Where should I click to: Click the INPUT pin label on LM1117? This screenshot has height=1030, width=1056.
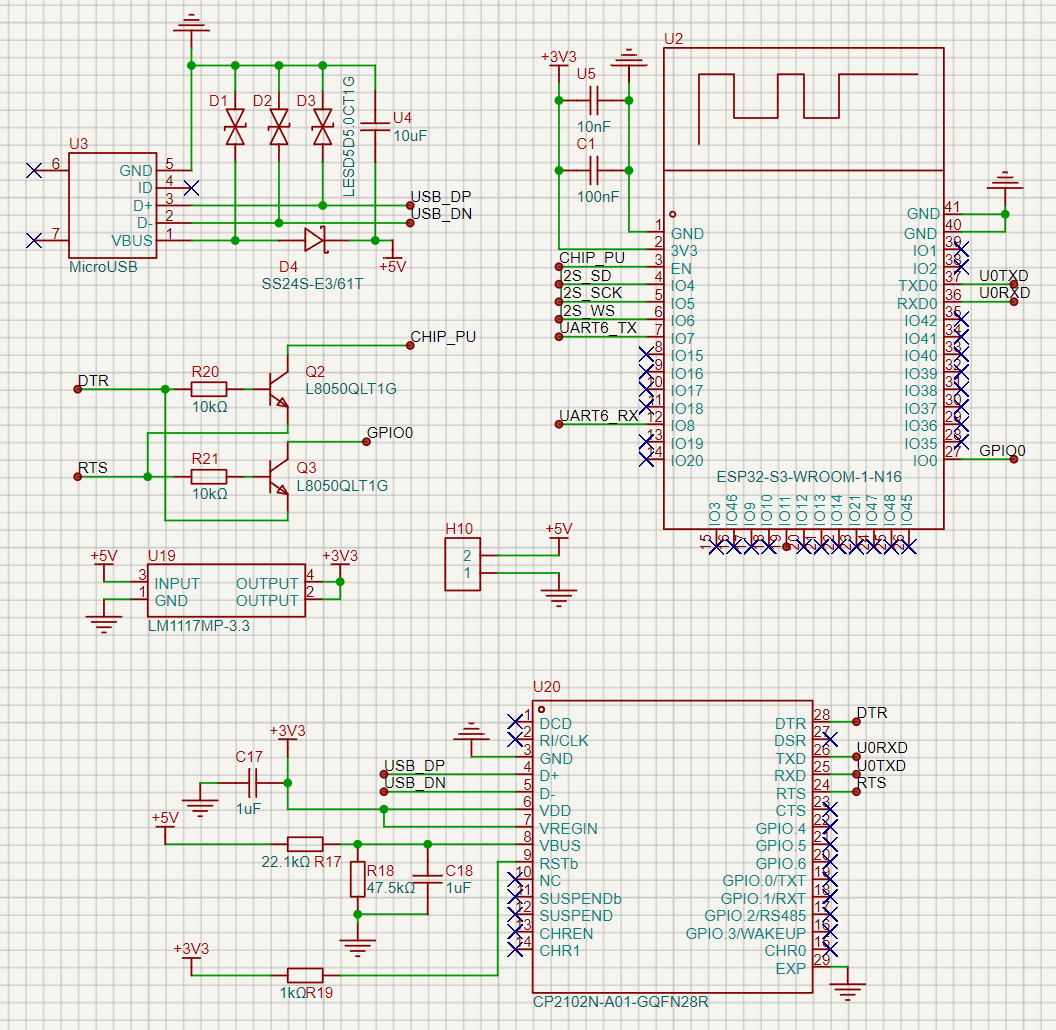click(x=177, y=583)
